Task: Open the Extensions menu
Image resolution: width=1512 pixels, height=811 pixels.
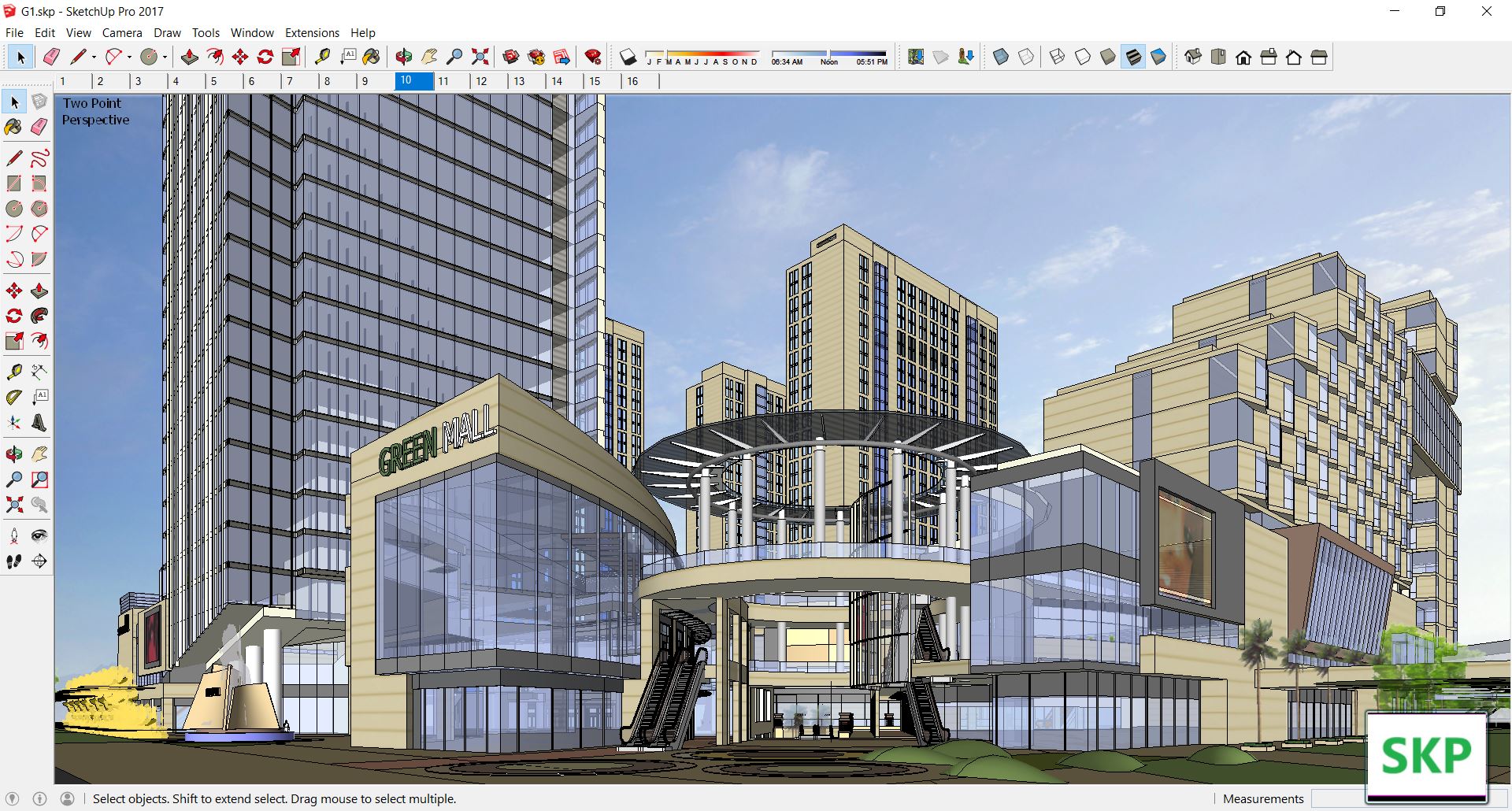Action: (x=312, y=33)
